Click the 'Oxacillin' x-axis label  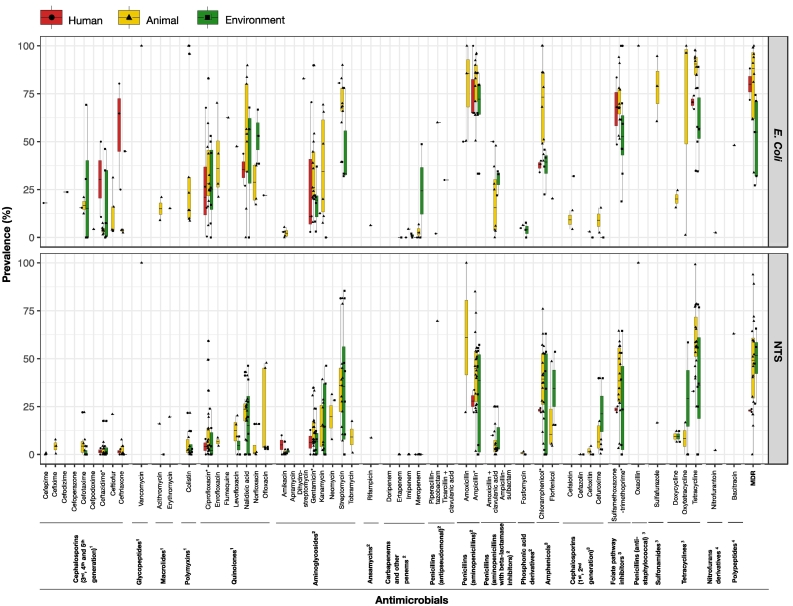(638, 484)
